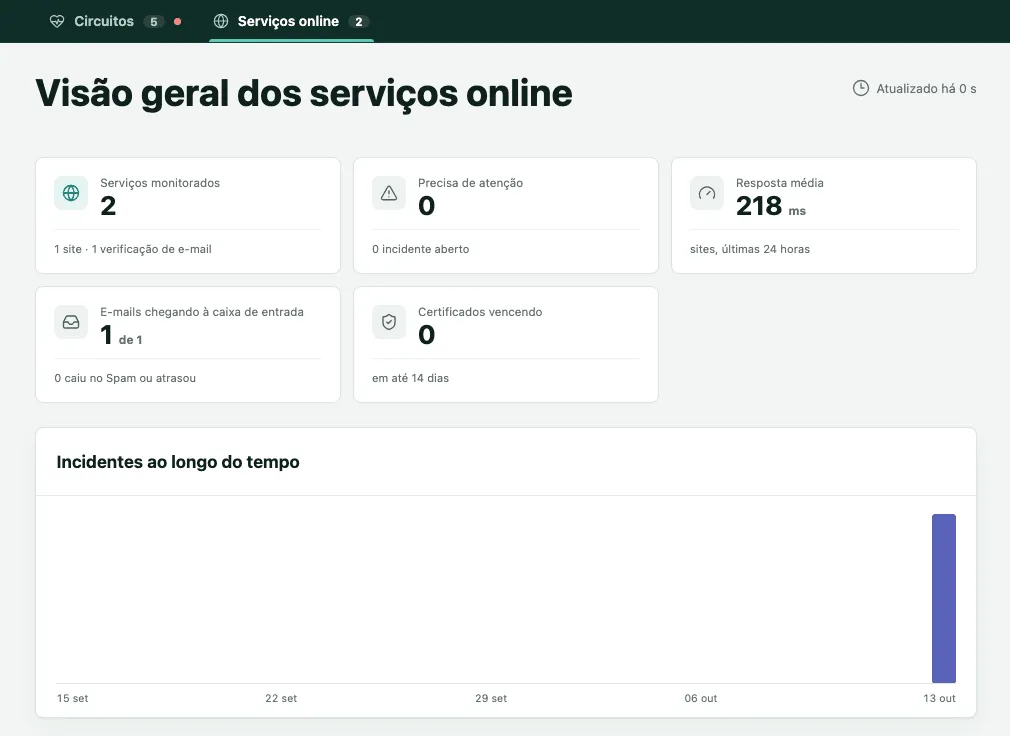Click the Circuitos count badge 5

point(153,22)
